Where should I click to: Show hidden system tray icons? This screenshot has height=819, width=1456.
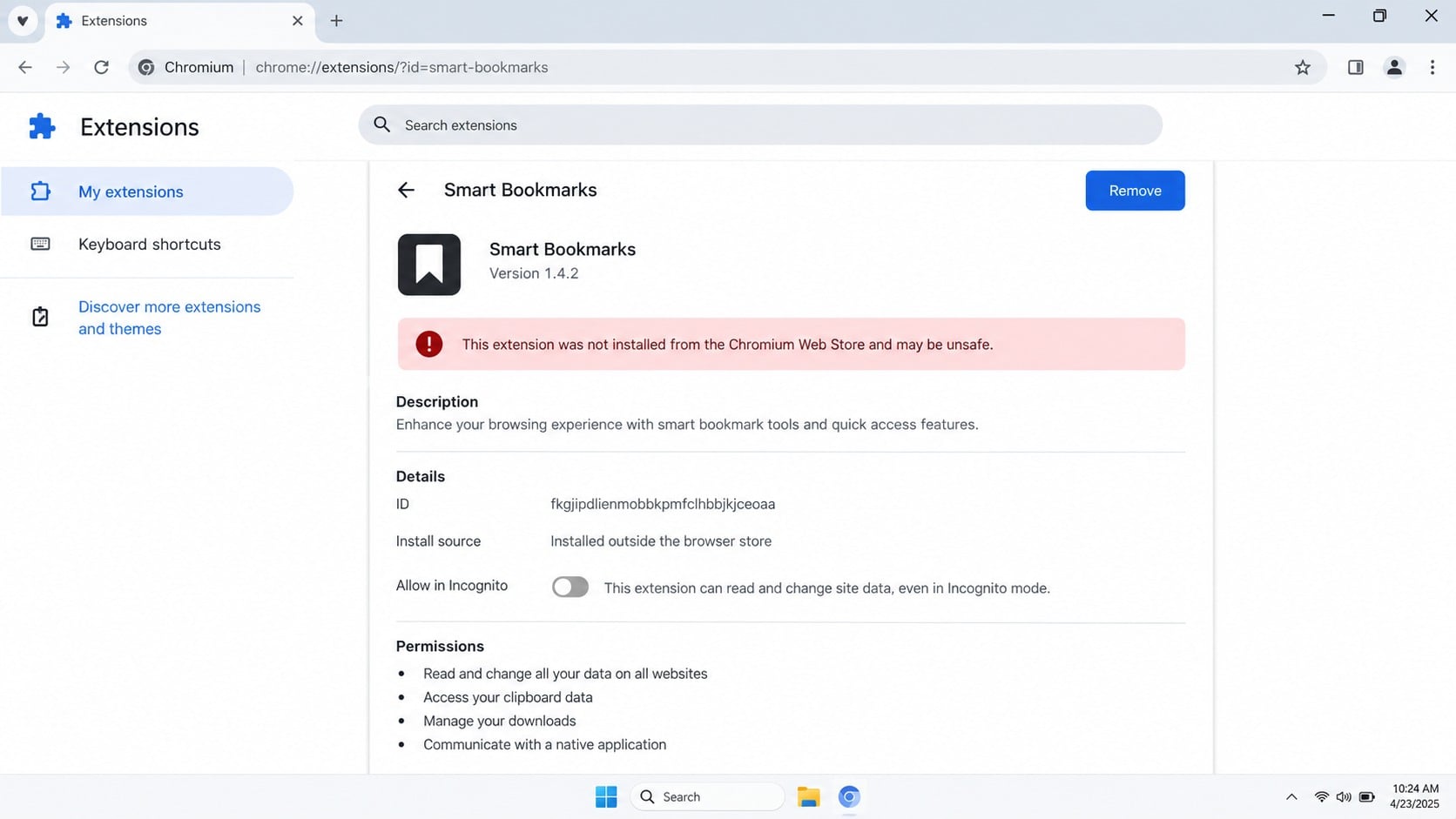[1291, 796]
